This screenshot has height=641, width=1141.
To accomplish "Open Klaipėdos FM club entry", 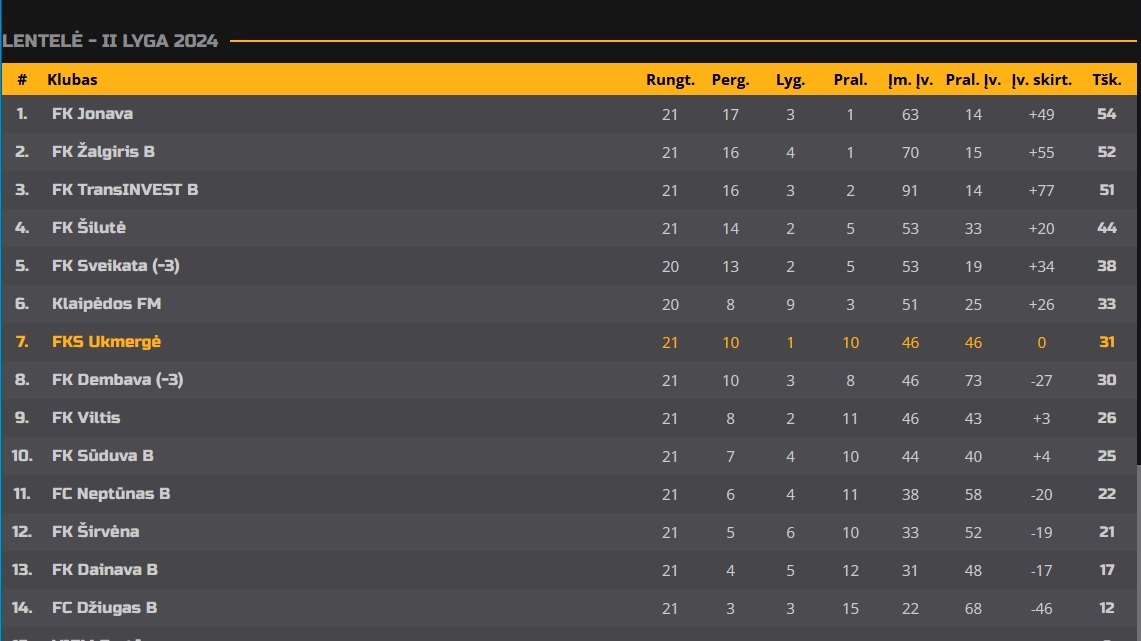I will pos(106,303).
